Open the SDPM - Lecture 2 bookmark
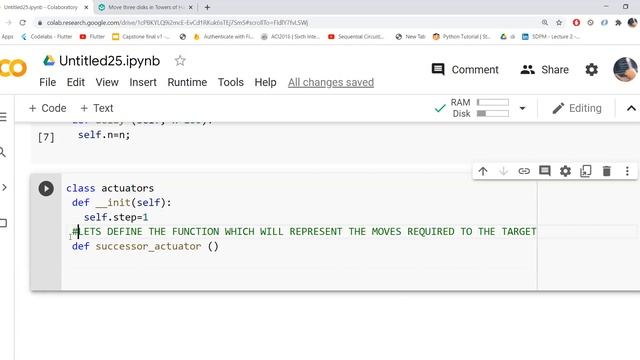This screenshot has height=360, width=640. pos(550,37)
